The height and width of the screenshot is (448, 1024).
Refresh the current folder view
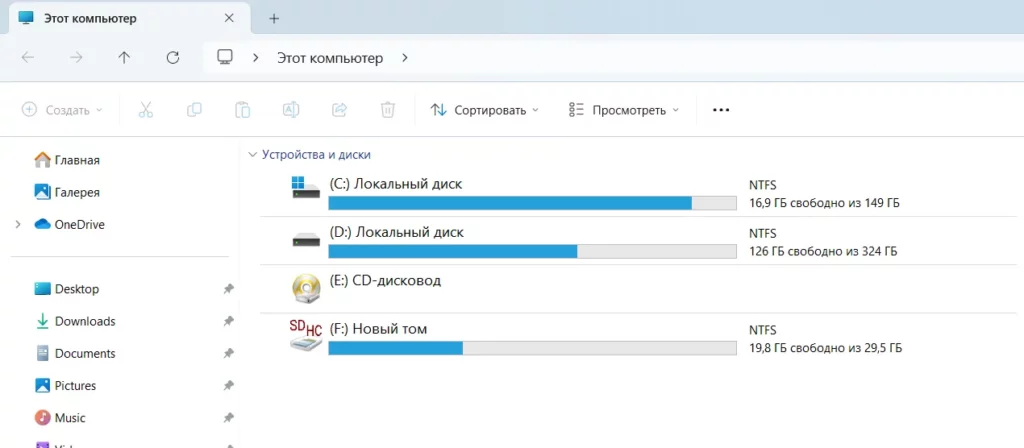click(x=172, y=57)
